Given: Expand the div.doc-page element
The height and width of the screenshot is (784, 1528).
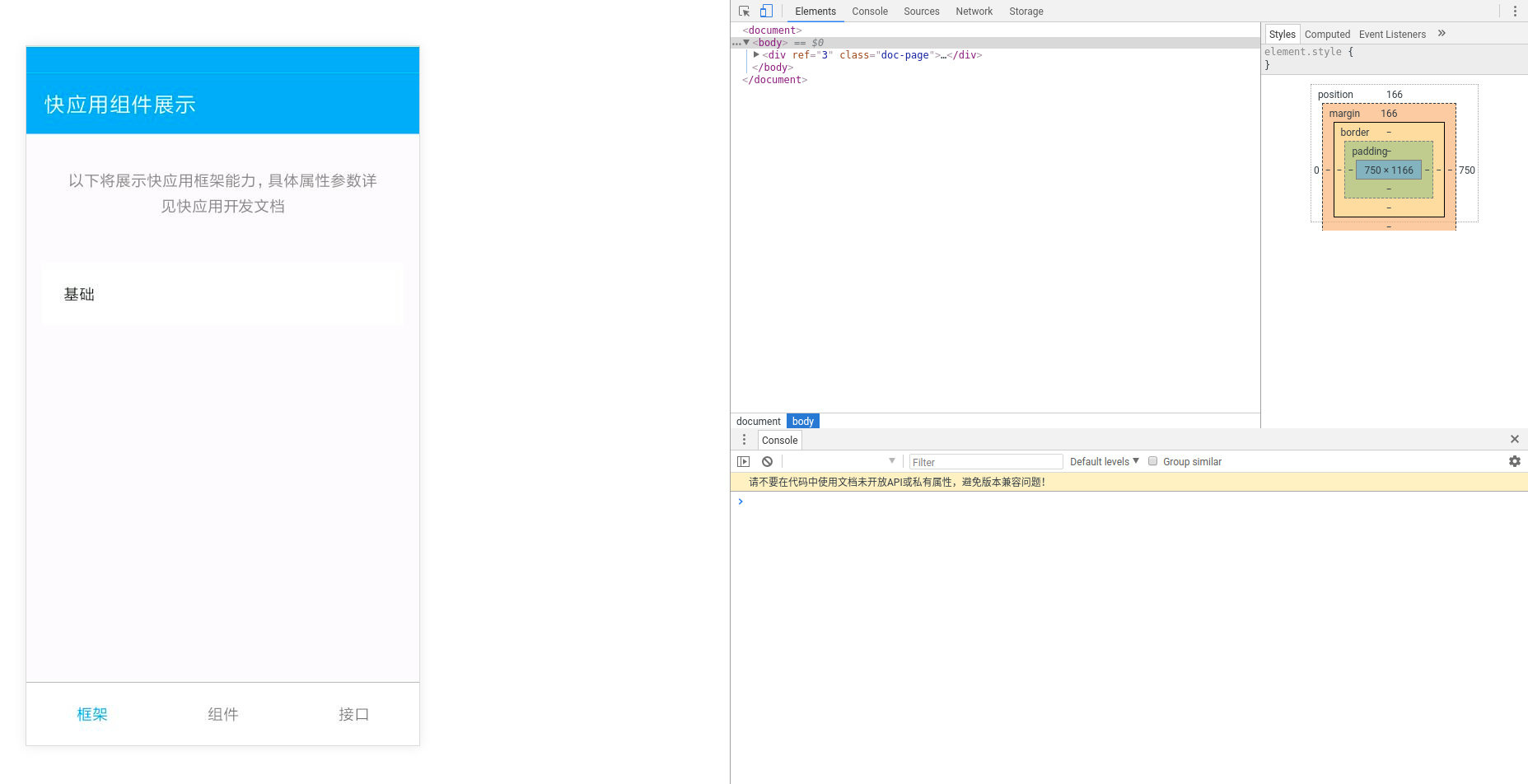Looking at the screenshot, I should coord(756,54).
